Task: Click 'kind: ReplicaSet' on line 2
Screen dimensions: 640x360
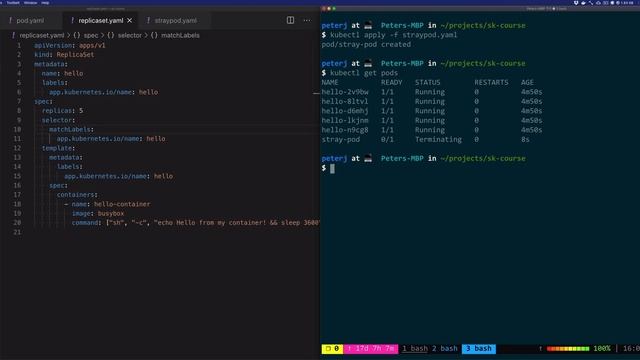Action: (64, 55)
